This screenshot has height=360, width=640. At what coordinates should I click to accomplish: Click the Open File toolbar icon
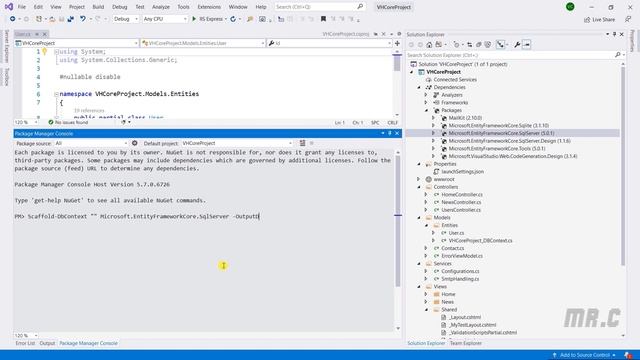pyautogui.click(x=52, y=19)
